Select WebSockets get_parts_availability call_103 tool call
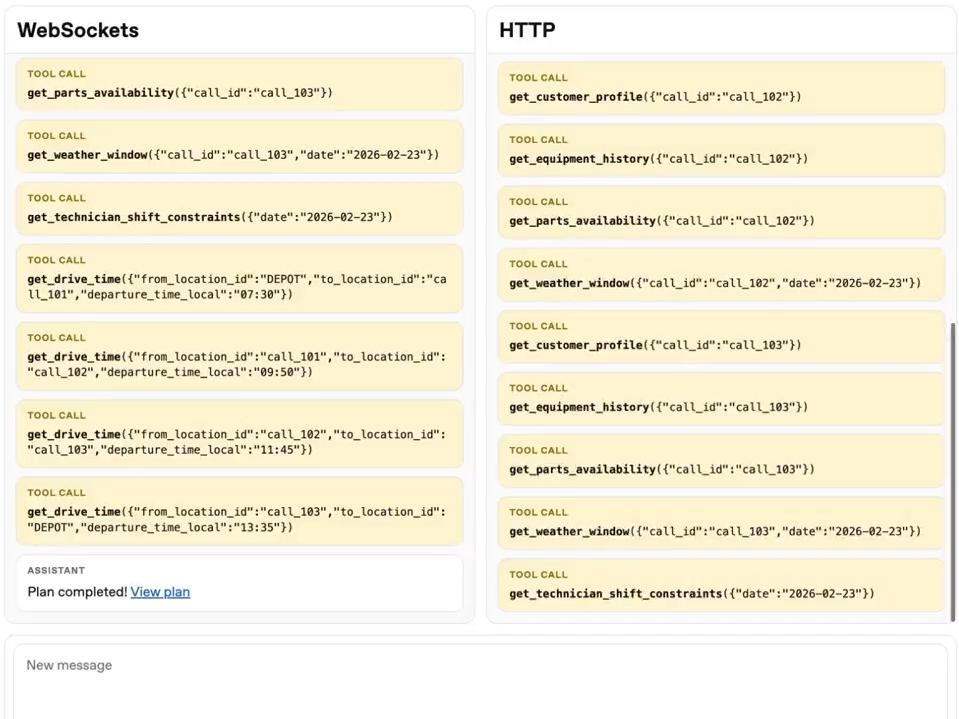 pos(239,84)
